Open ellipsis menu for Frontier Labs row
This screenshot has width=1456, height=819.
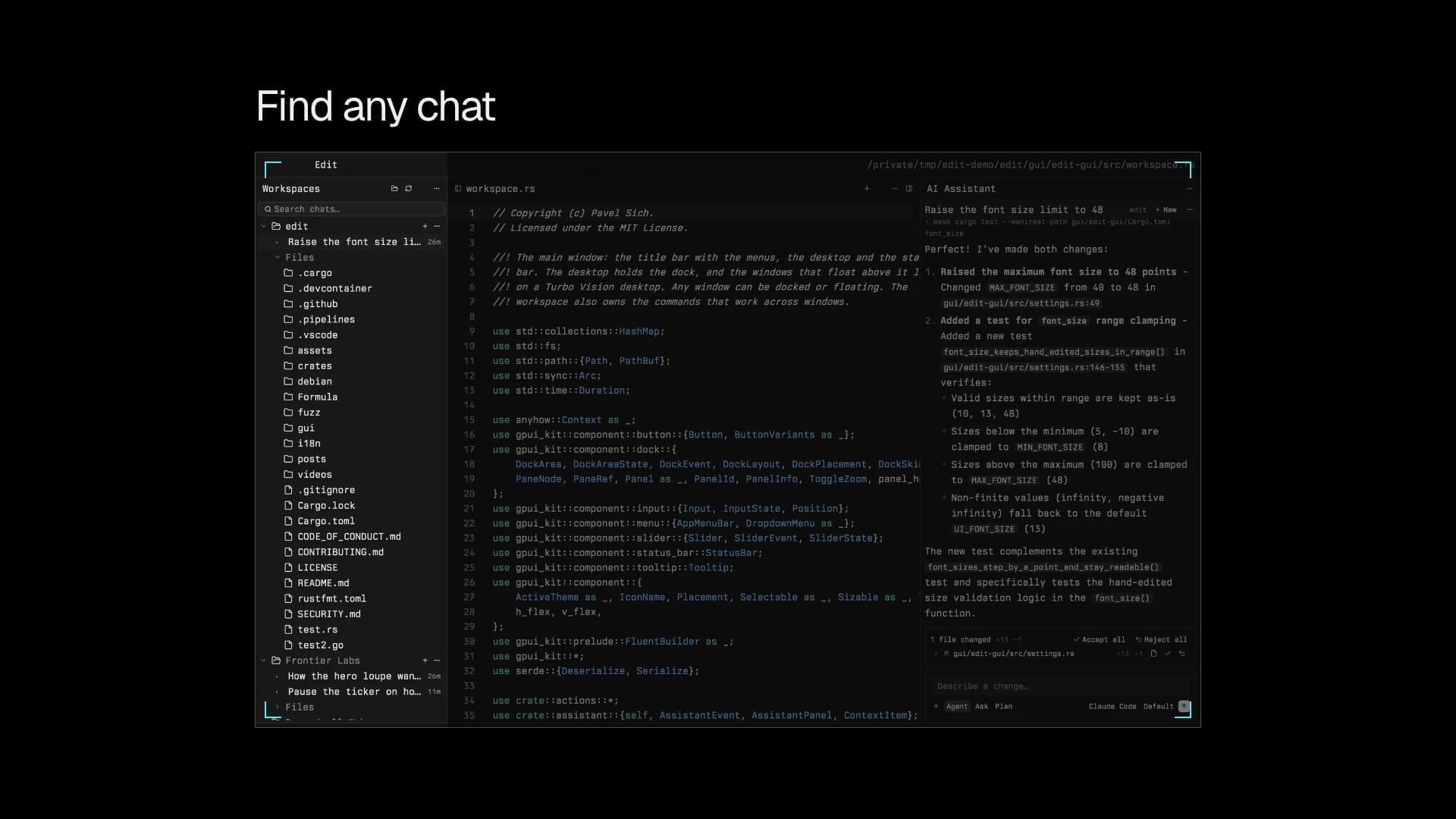coord(437,661)
